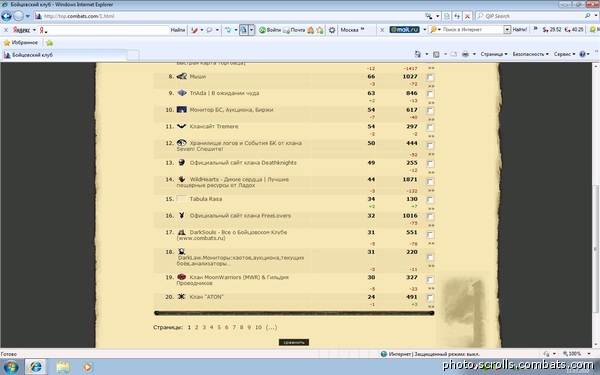Click the browser Back arrow button
Image resolution: width=600 pixels, height=375 pixels.
(x=7, y=16)
